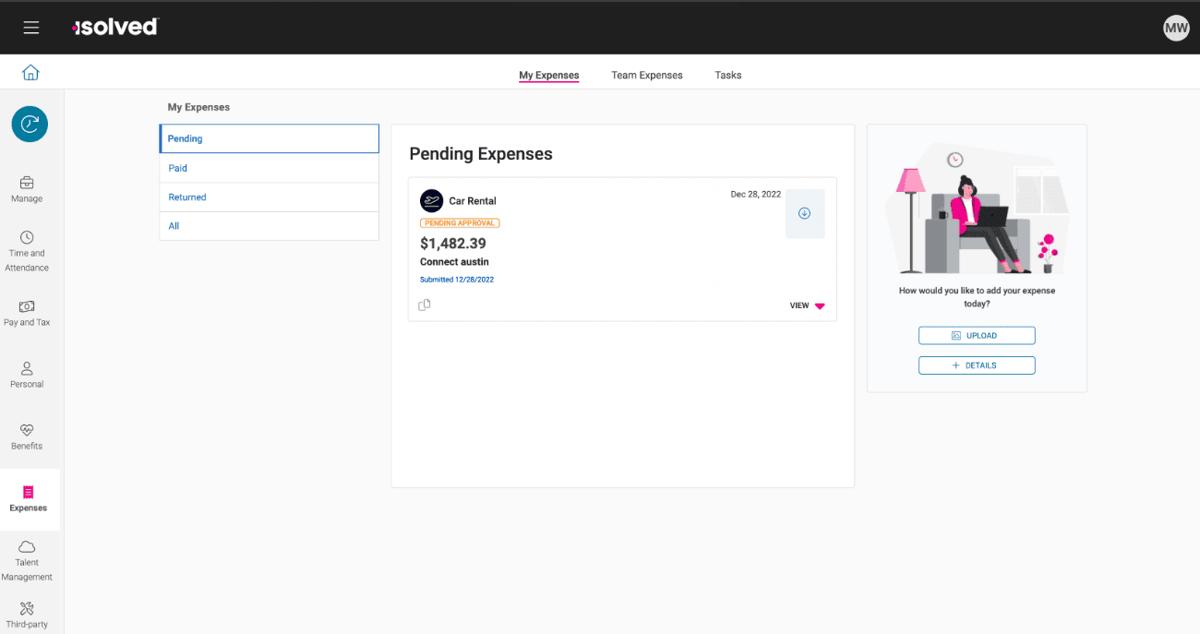This screenshot has height=634, width=1200.
Task: Click the copy icon on the expense card
Action: [x=424, y=304]
